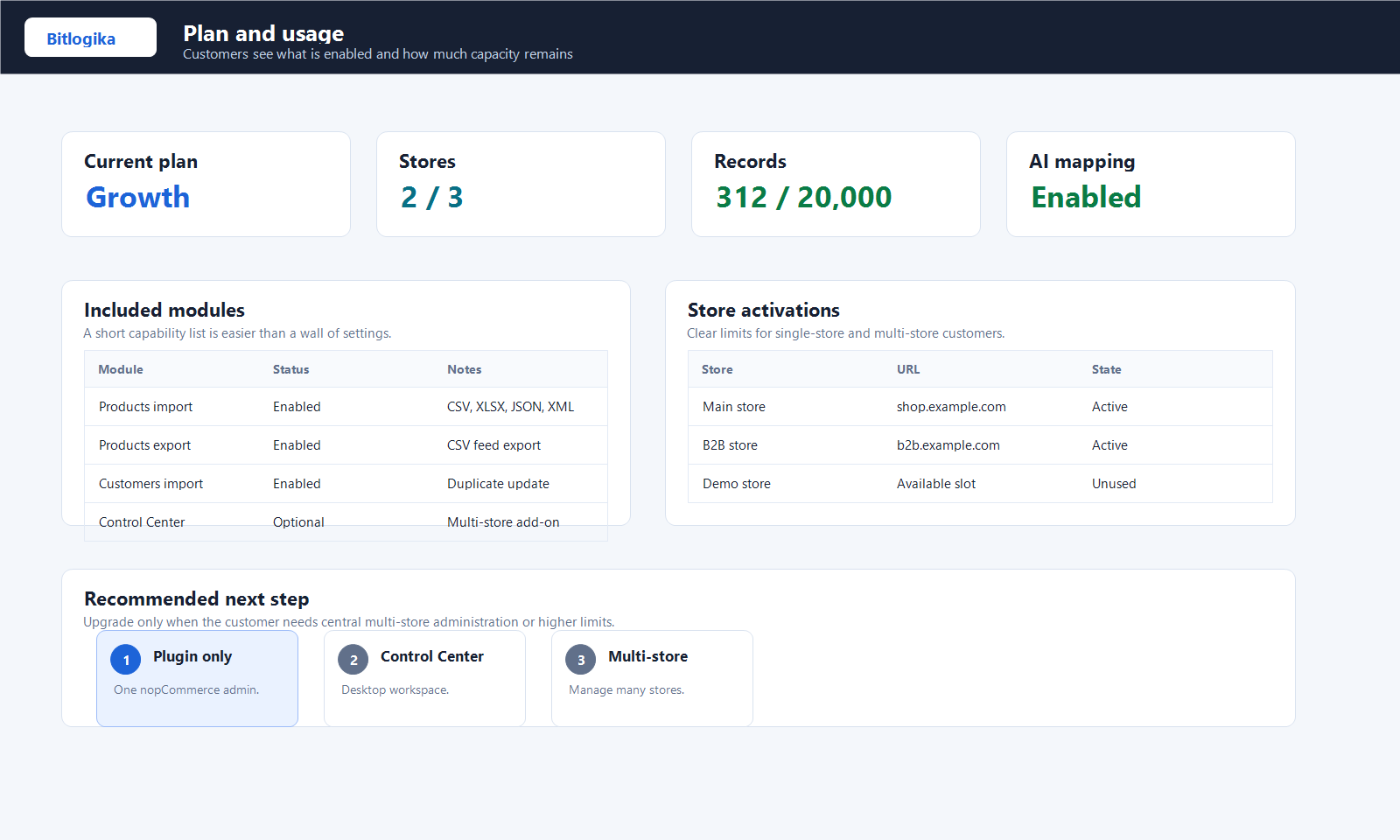This screenshot has width=1400, height=840.
Task: Click the Duplicate update note
Action: (499, 484)
